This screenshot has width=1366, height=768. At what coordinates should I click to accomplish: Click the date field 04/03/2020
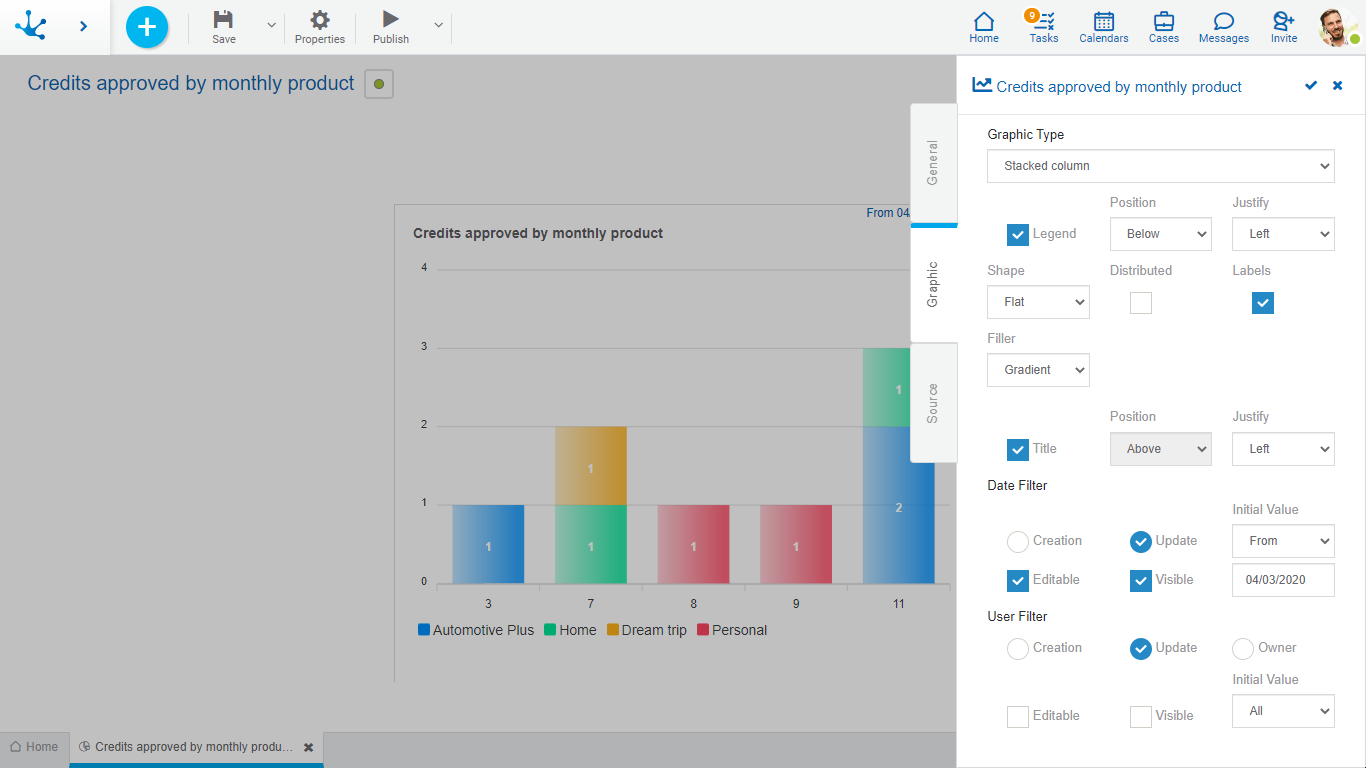[1283, 580]
